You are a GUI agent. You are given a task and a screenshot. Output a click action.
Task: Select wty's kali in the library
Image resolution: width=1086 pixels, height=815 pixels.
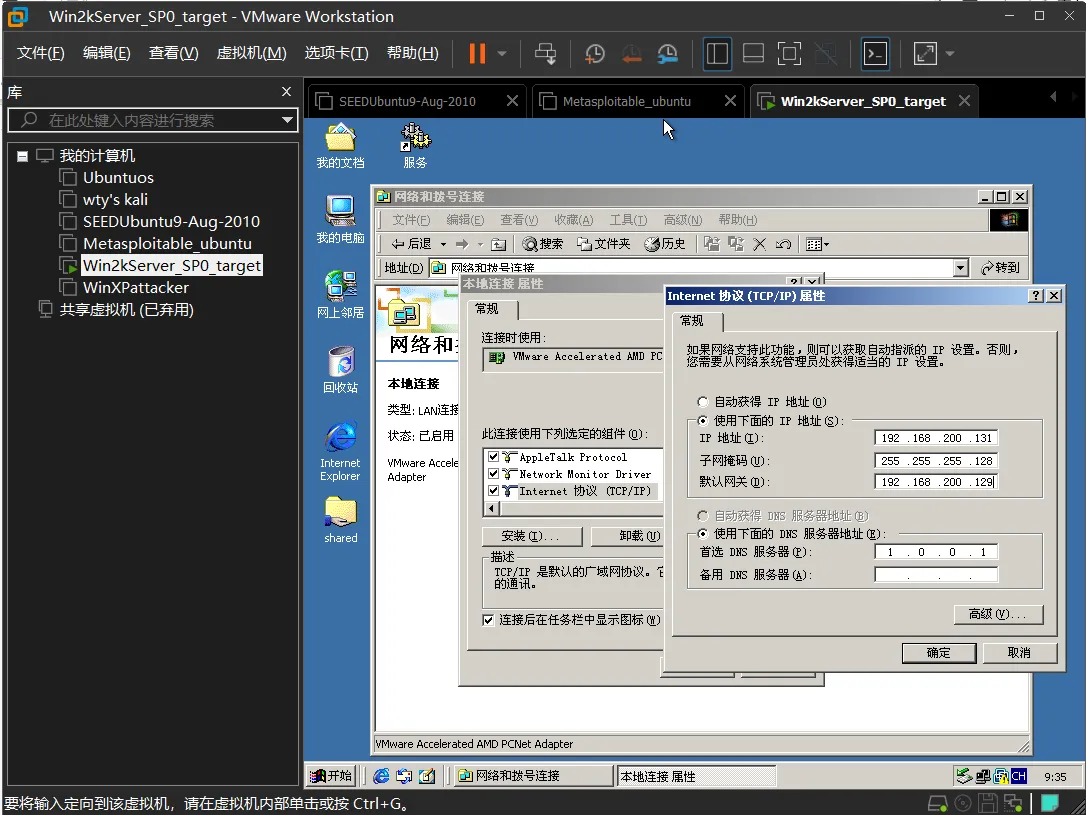click(115, 200)
